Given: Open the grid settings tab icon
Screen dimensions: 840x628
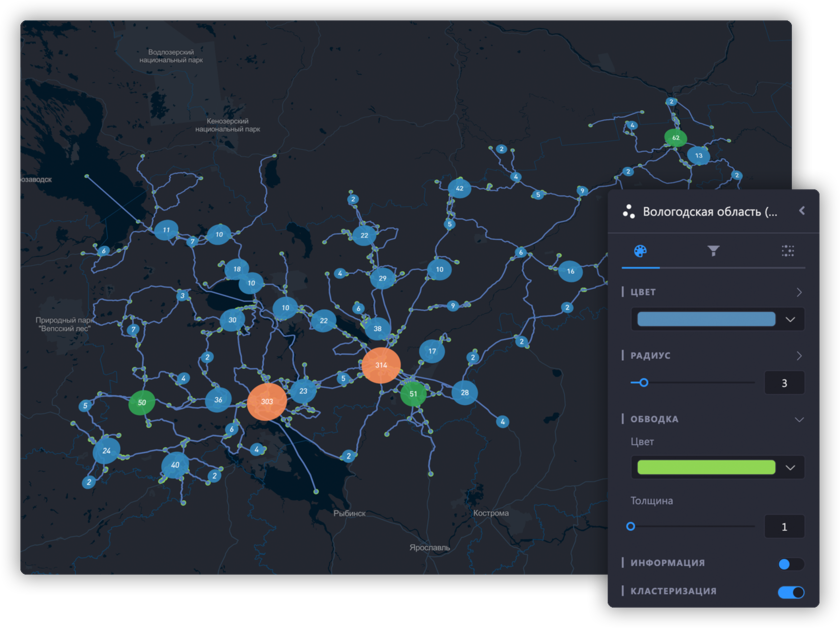Looking at the screenshot, I should (787, 251).
